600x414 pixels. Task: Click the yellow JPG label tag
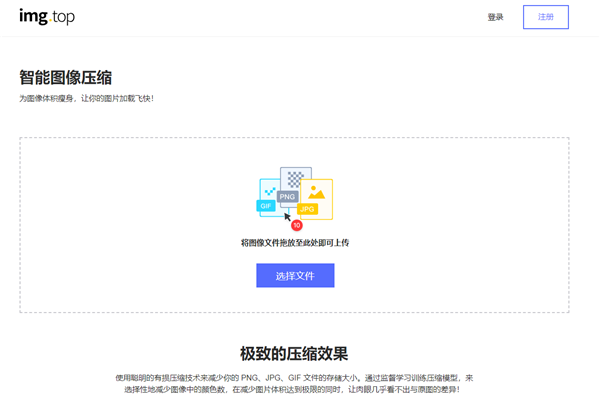[x=307, y=209]
